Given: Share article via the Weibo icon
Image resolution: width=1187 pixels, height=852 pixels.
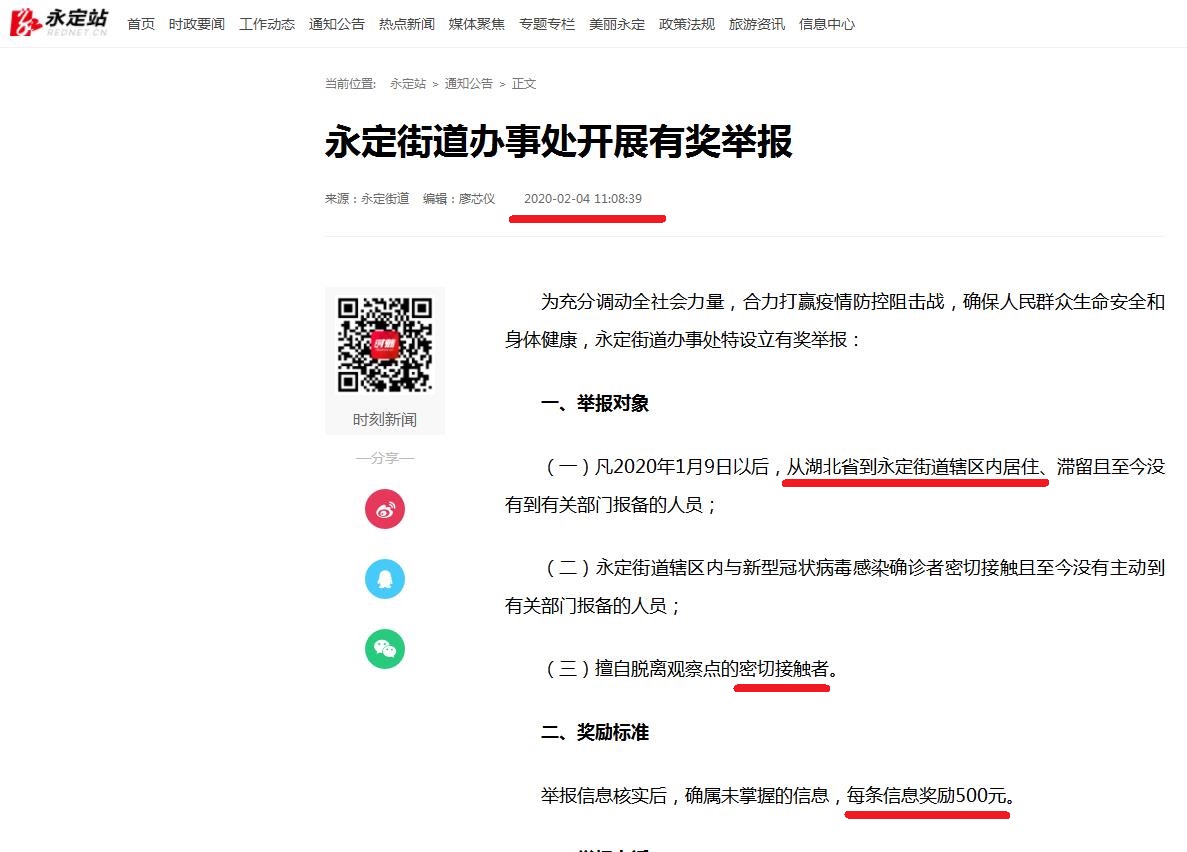Looking at the screenshot, I should coord(385,509).
